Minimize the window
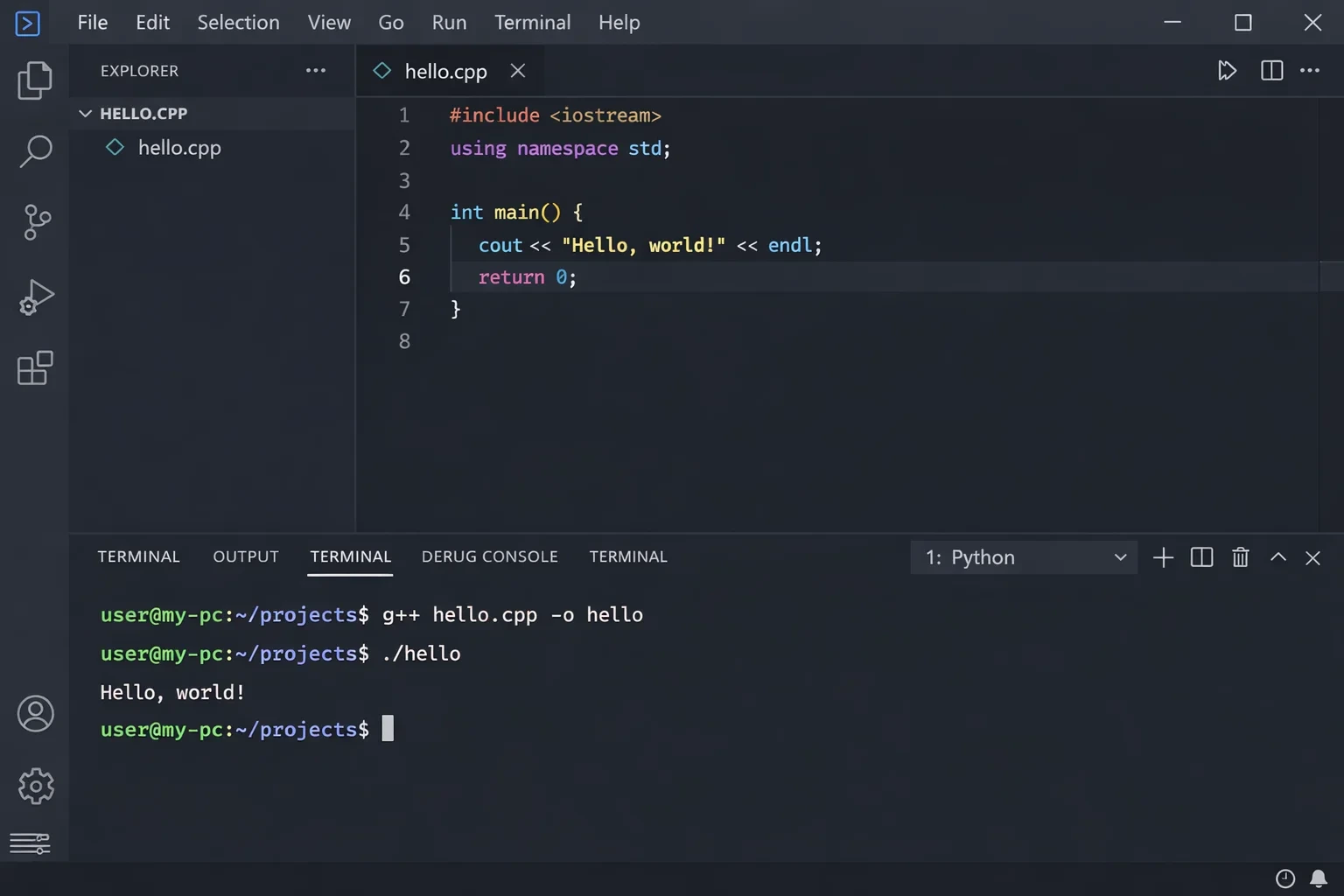 pos(1172,23)
